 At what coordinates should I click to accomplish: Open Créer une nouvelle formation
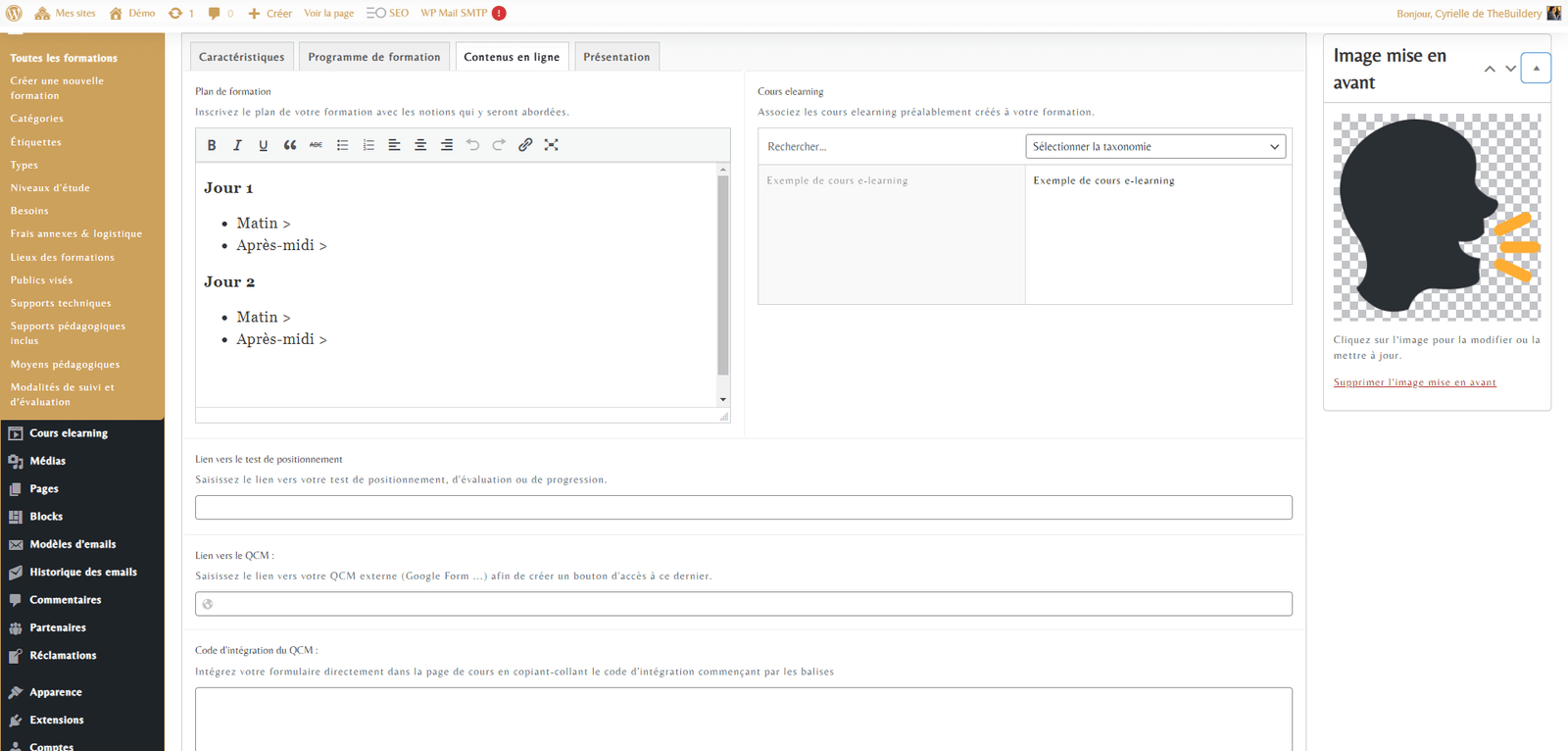pos(57,88)
